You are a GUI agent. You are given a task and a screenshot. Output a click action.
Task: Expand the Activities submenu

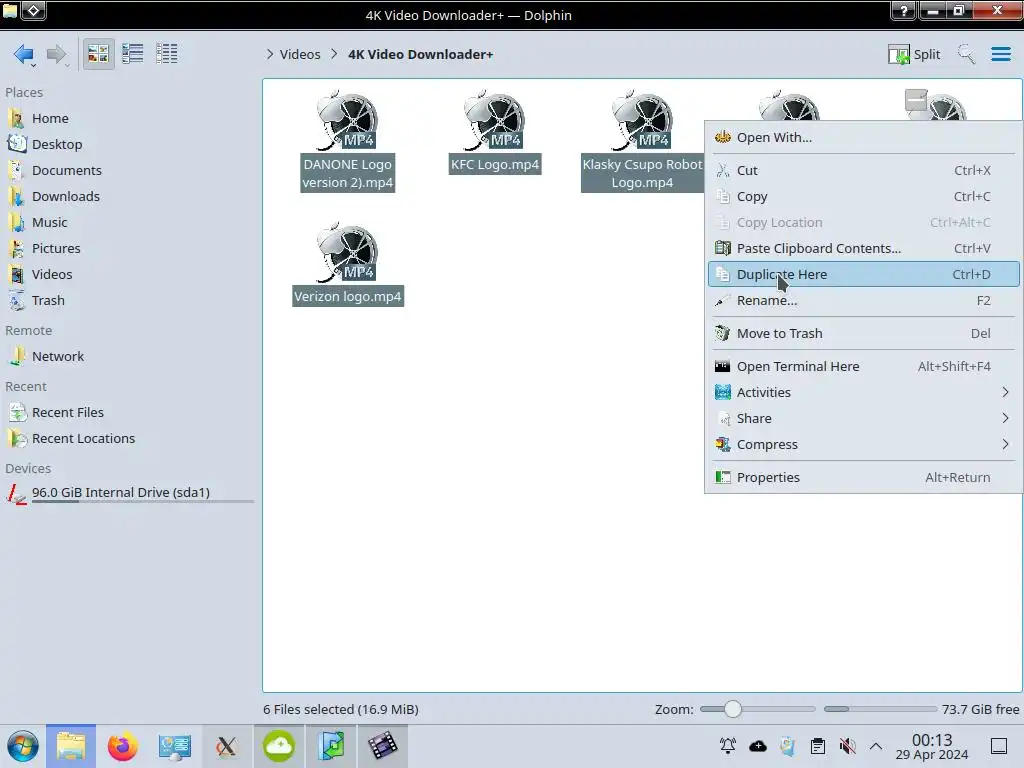tap(863, 392)
